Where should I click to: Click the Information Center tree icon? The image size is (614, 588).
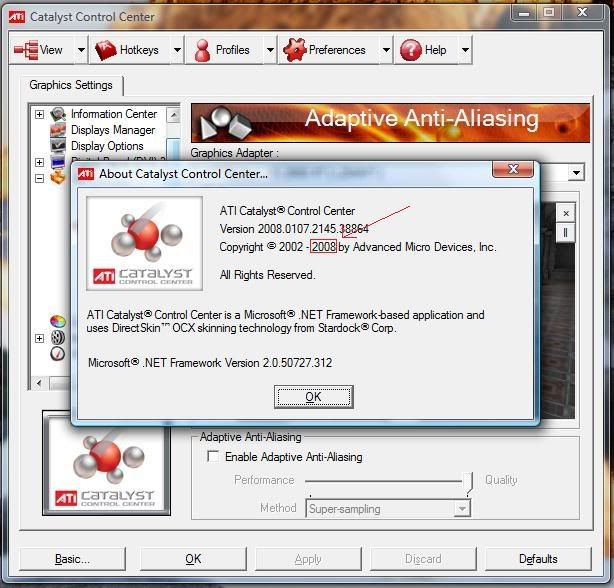pos(58,114)
